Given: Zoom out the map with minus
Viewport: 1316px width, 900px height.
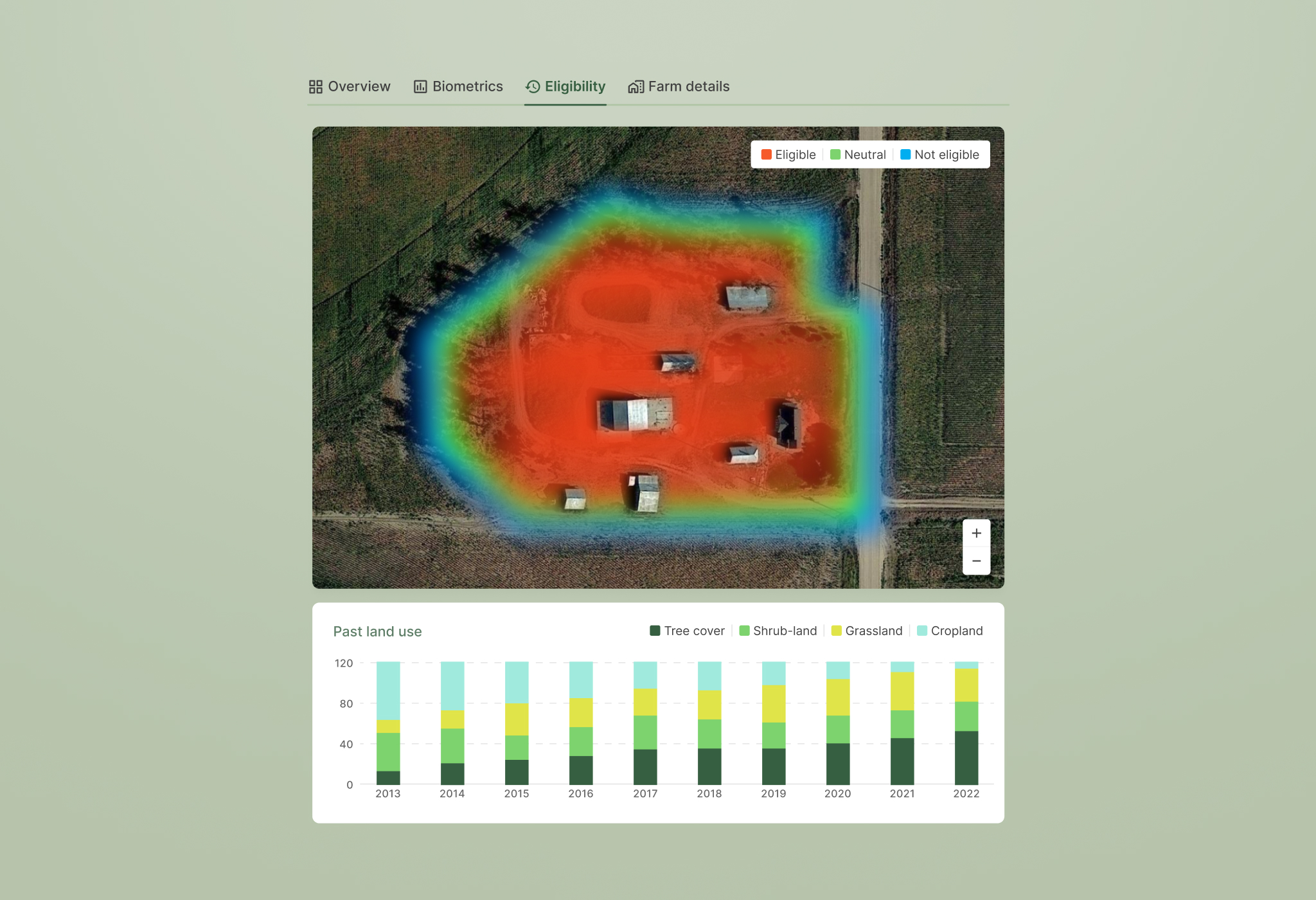Looking at the screenshot, I should pyautogui.click(x=976, y=561).
